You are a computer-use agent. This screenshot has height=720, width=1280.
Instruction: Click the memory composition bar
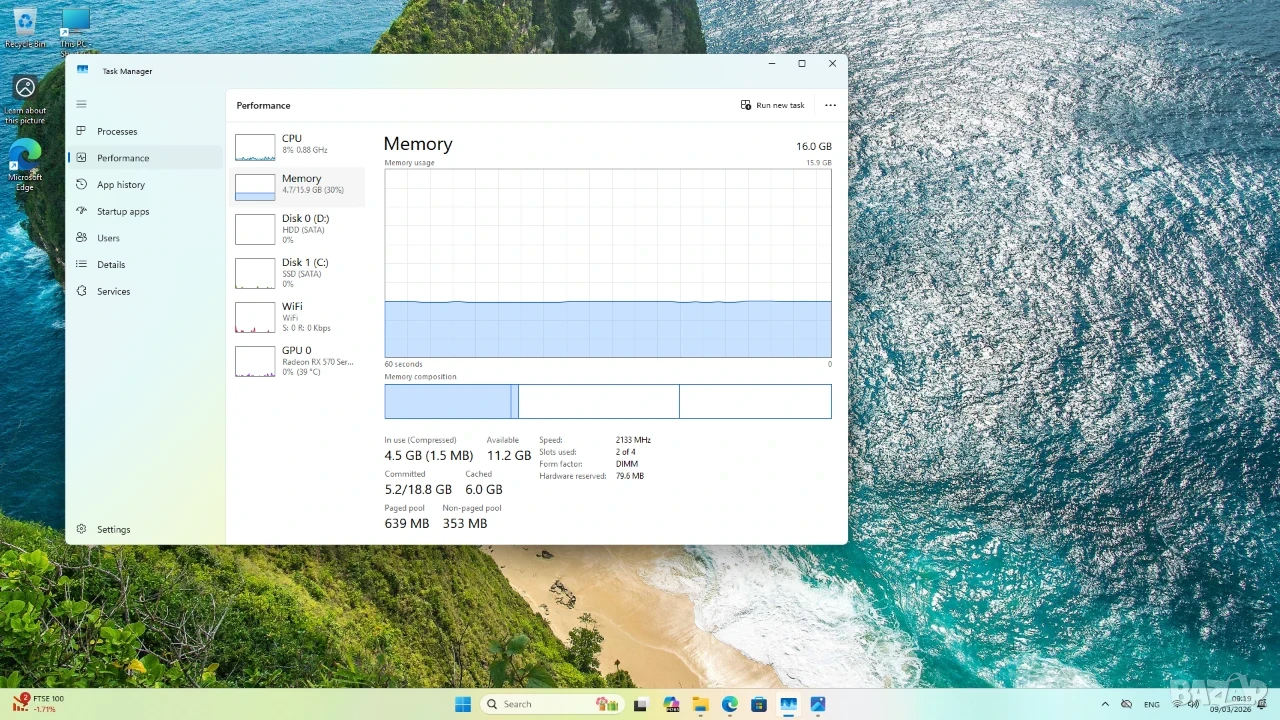pyautogui.click(x=608, y=401)
